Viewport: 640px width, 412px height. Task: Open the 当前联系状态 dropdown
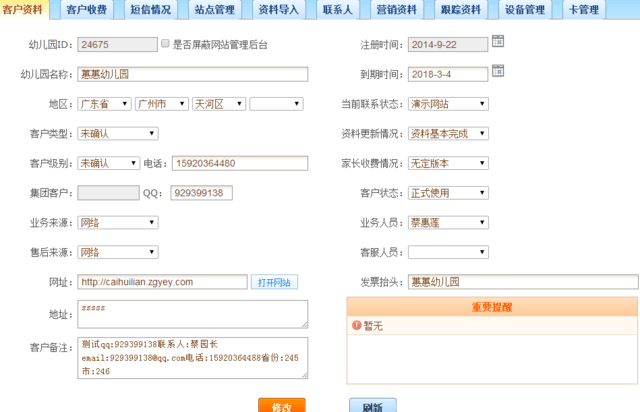[448, 104]
